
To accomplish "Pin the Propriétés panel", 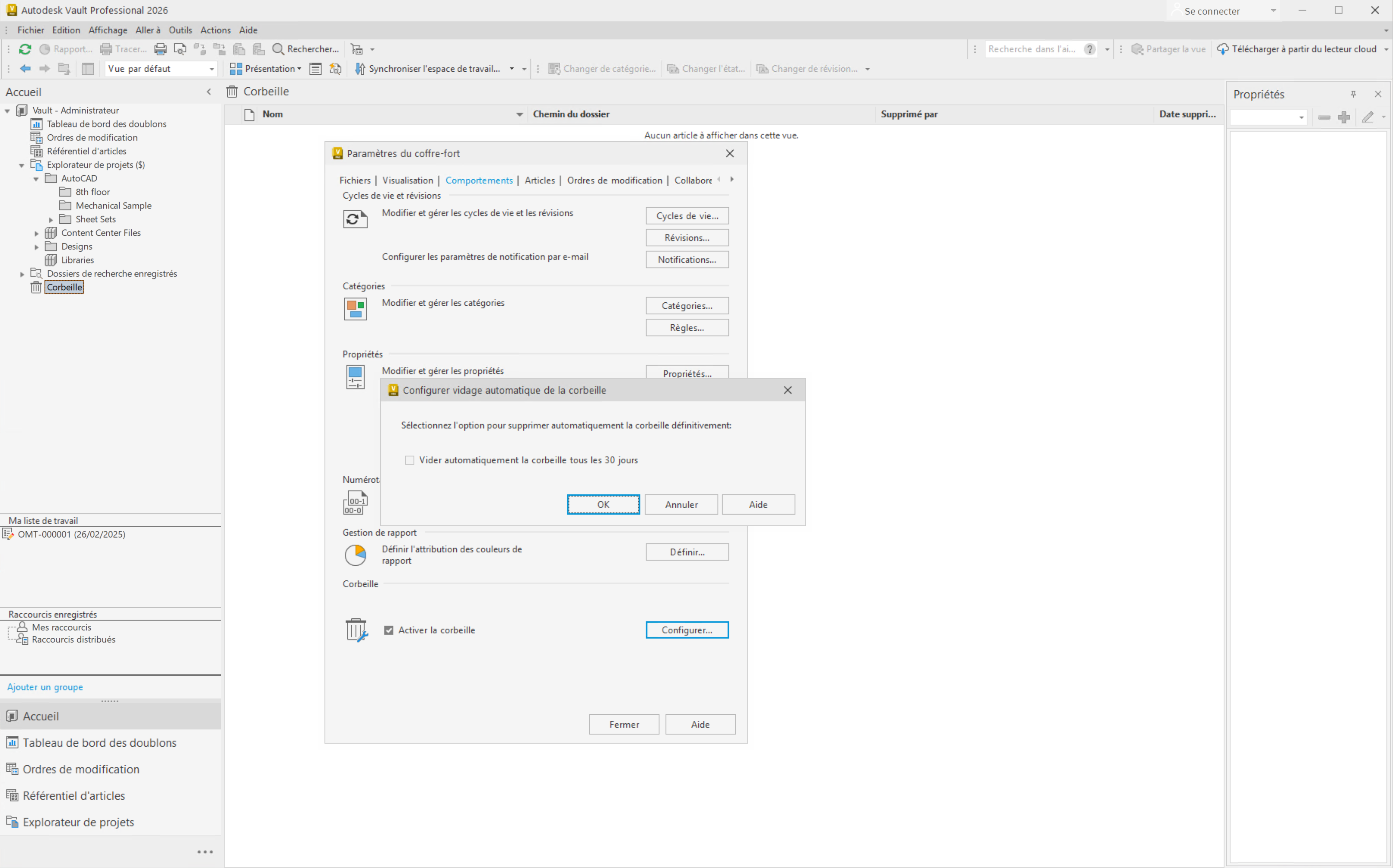I will click(1353, 94).
